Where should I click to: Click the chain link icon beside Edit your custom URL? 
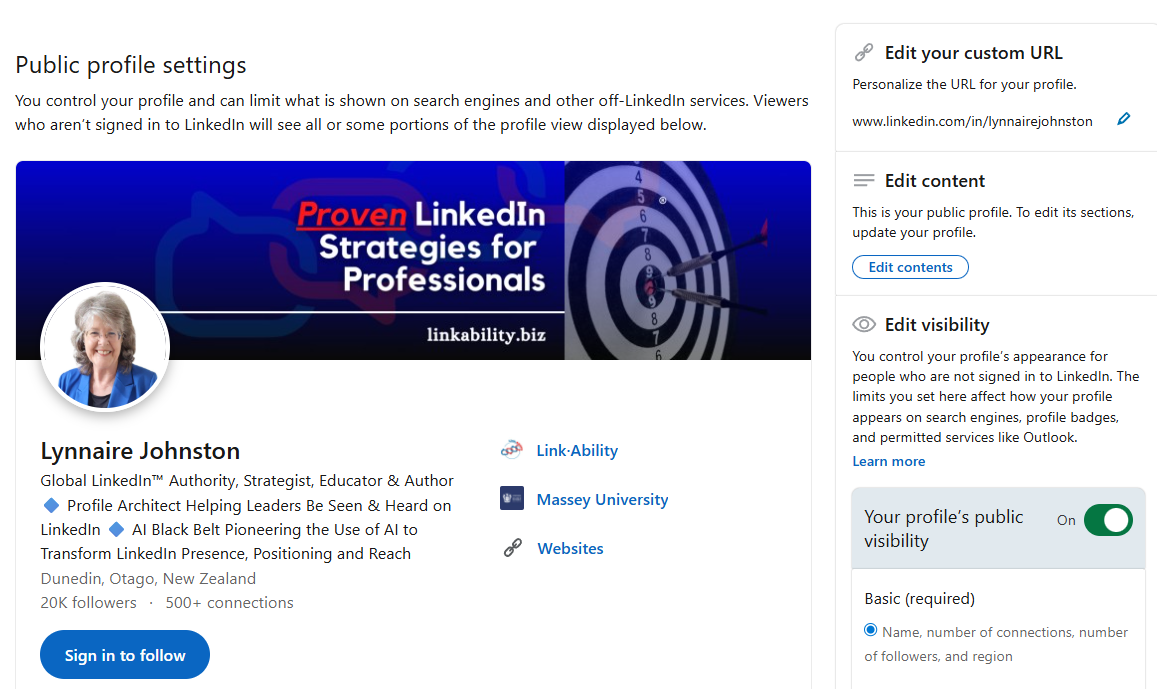863,53
